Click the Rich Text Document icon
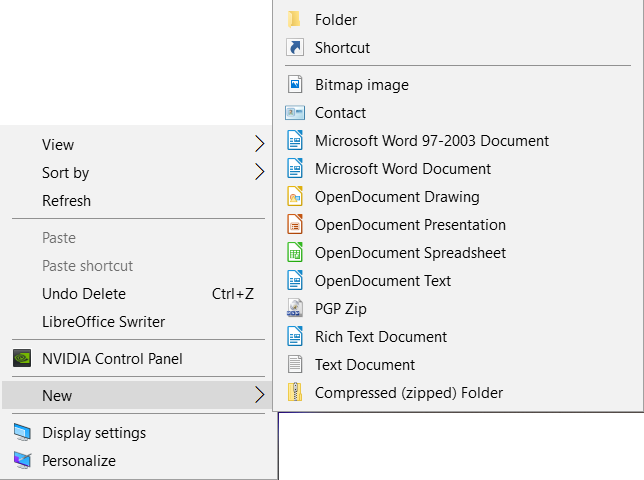 (x=295, y=336)
